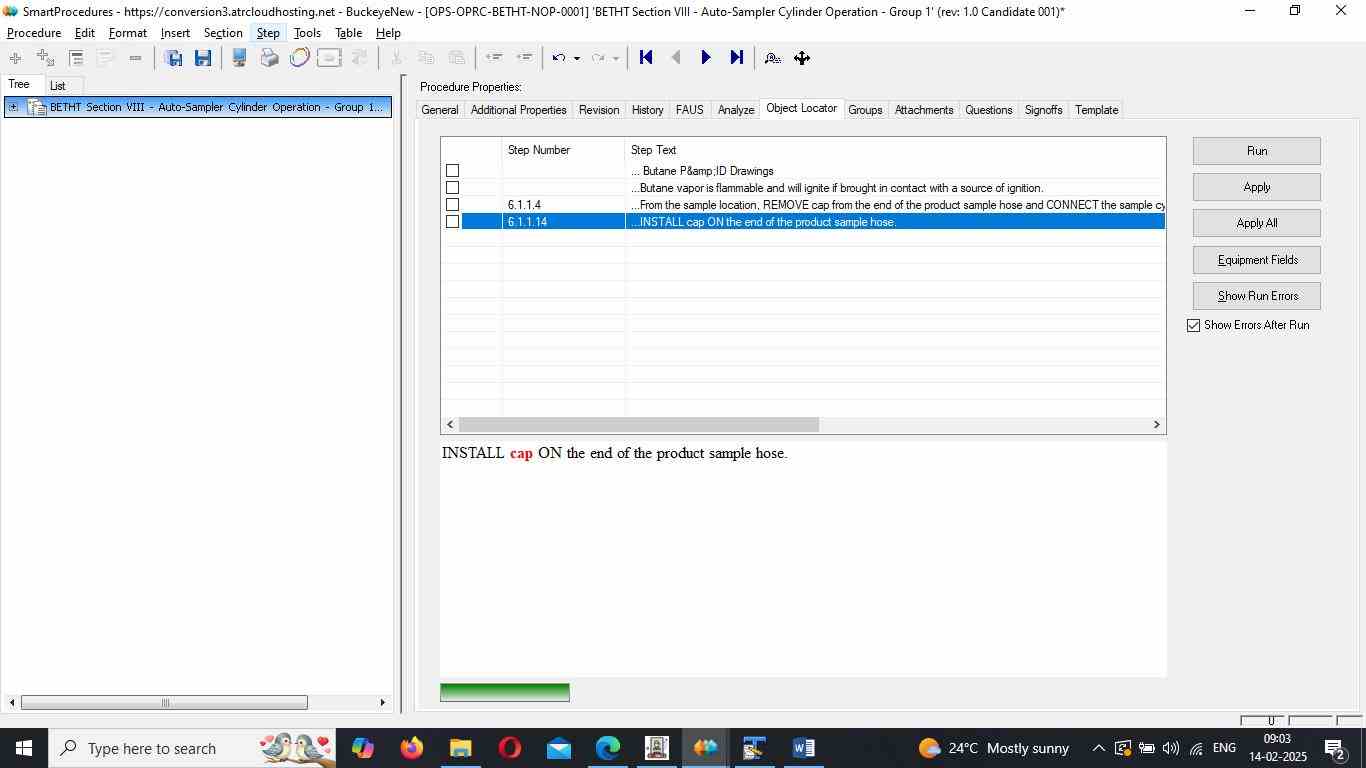Viewport: 1366px width, 768px height.
Task: Click the find/spell check binoculars icon
Action: tap(772, 58)
